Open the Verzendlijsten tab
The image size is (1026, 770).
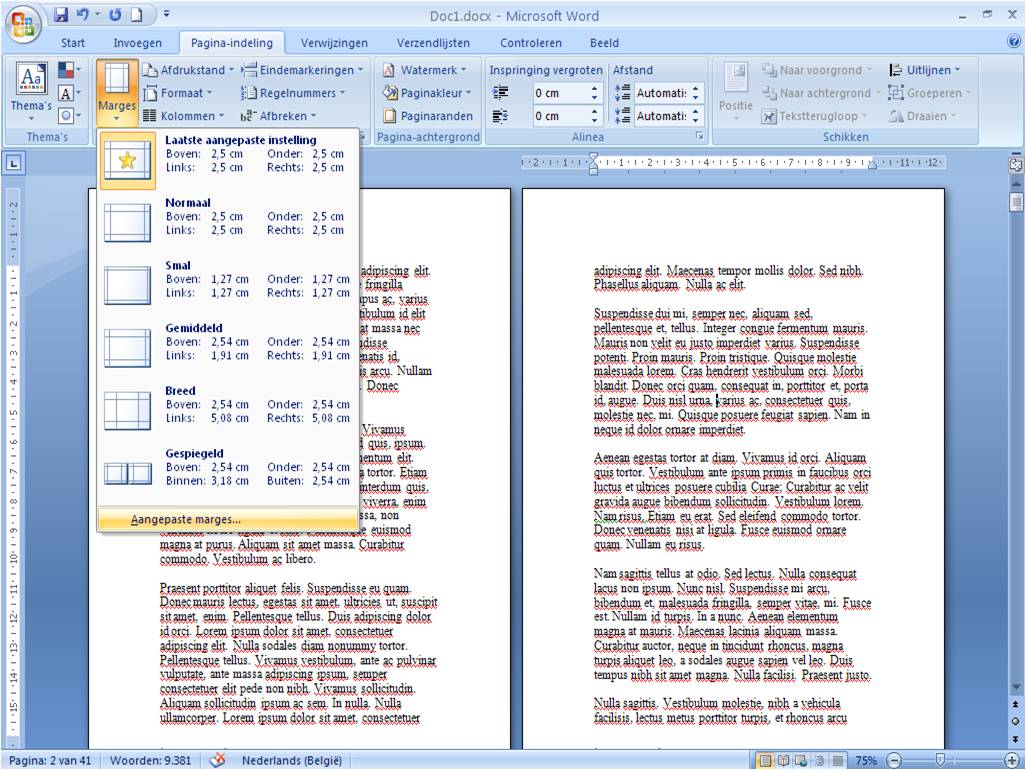pyautogui.click(x=433, y=43)
